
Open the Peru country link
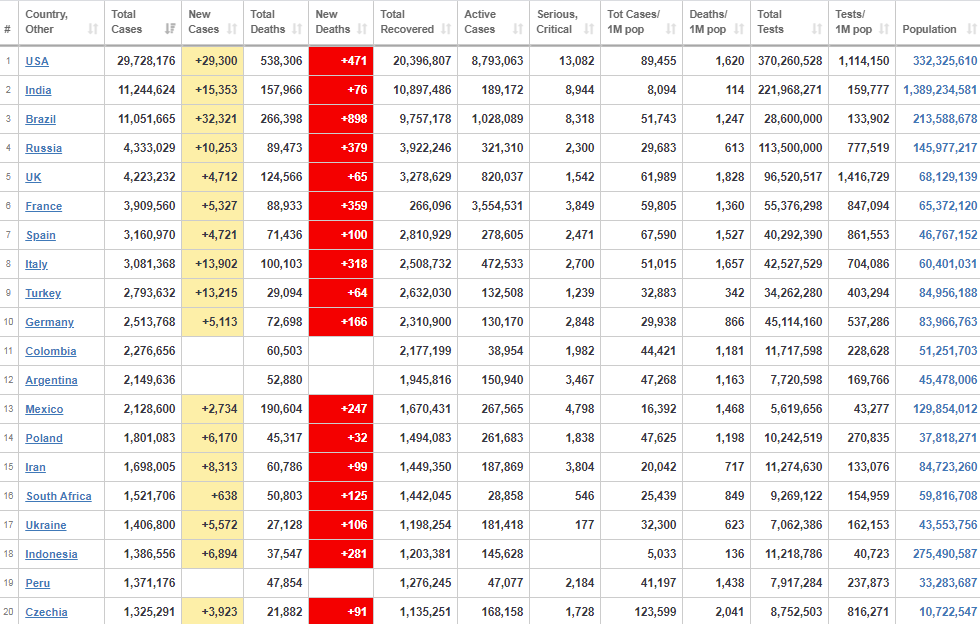click(38, 583)
